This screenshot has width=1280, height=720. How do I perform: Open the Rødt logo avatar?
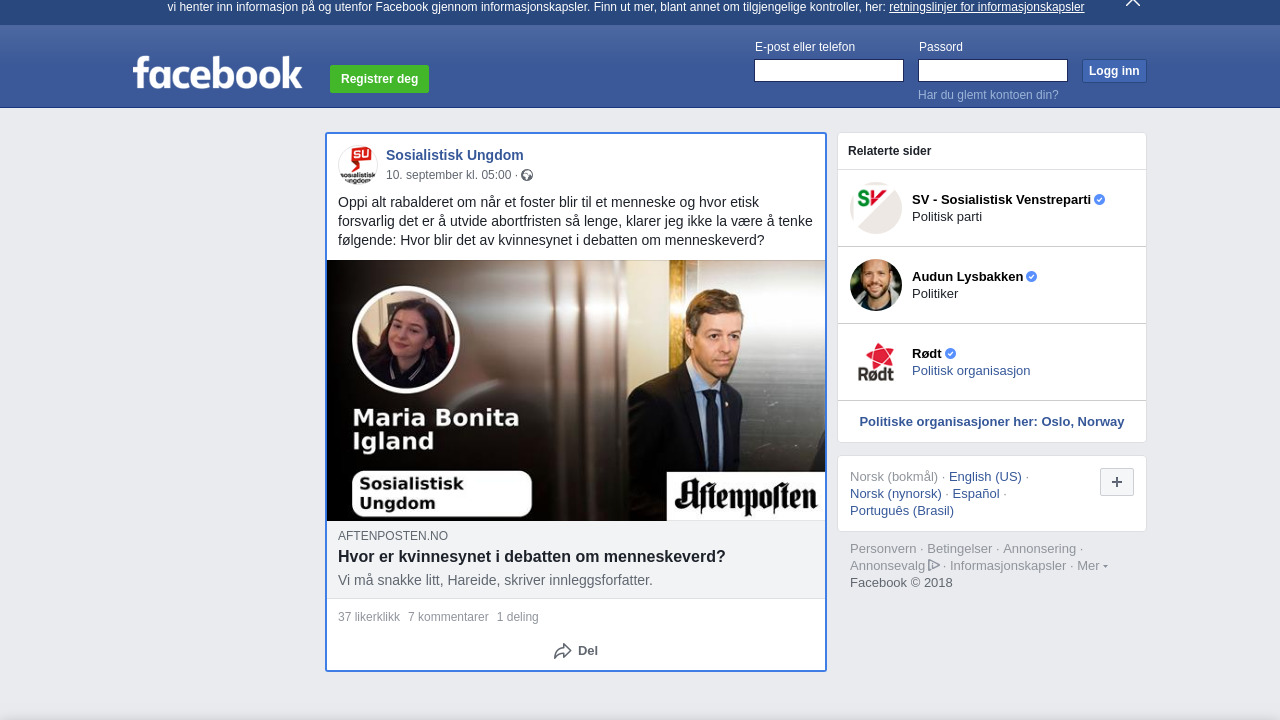point(876,362)
